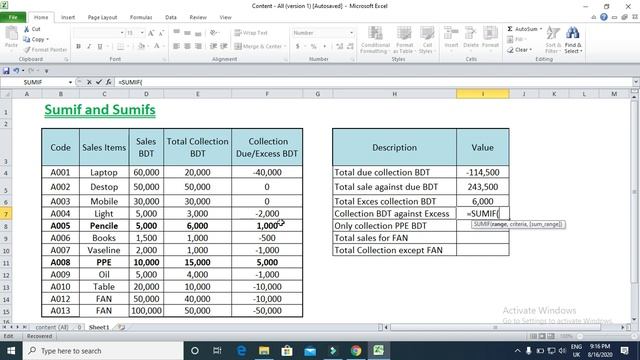Open Windows Start menu
The height and width of the screenshot is (360, 640).
(11, 351)
